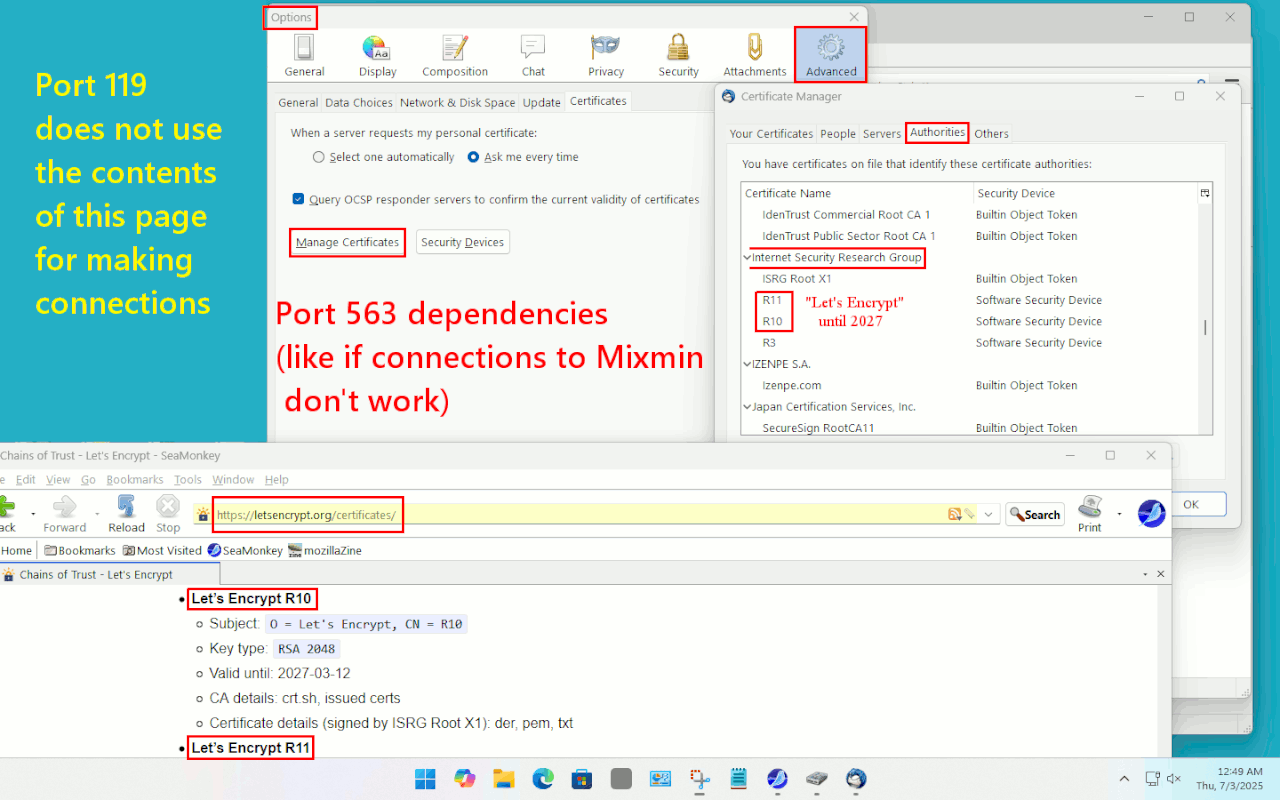1280x800 pixels.
Task: Uncheck Query OCSP responder servers checkbox
Action: coord(298,199)
